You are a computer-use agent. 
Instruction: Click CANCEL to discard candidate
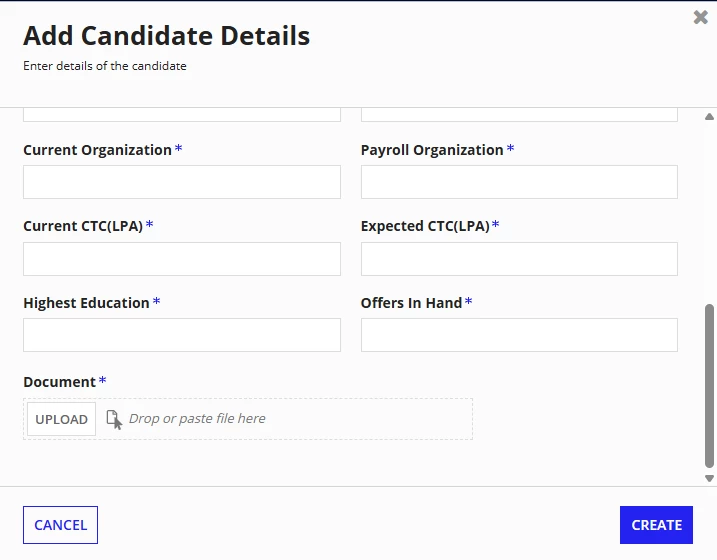coord(60,525)
